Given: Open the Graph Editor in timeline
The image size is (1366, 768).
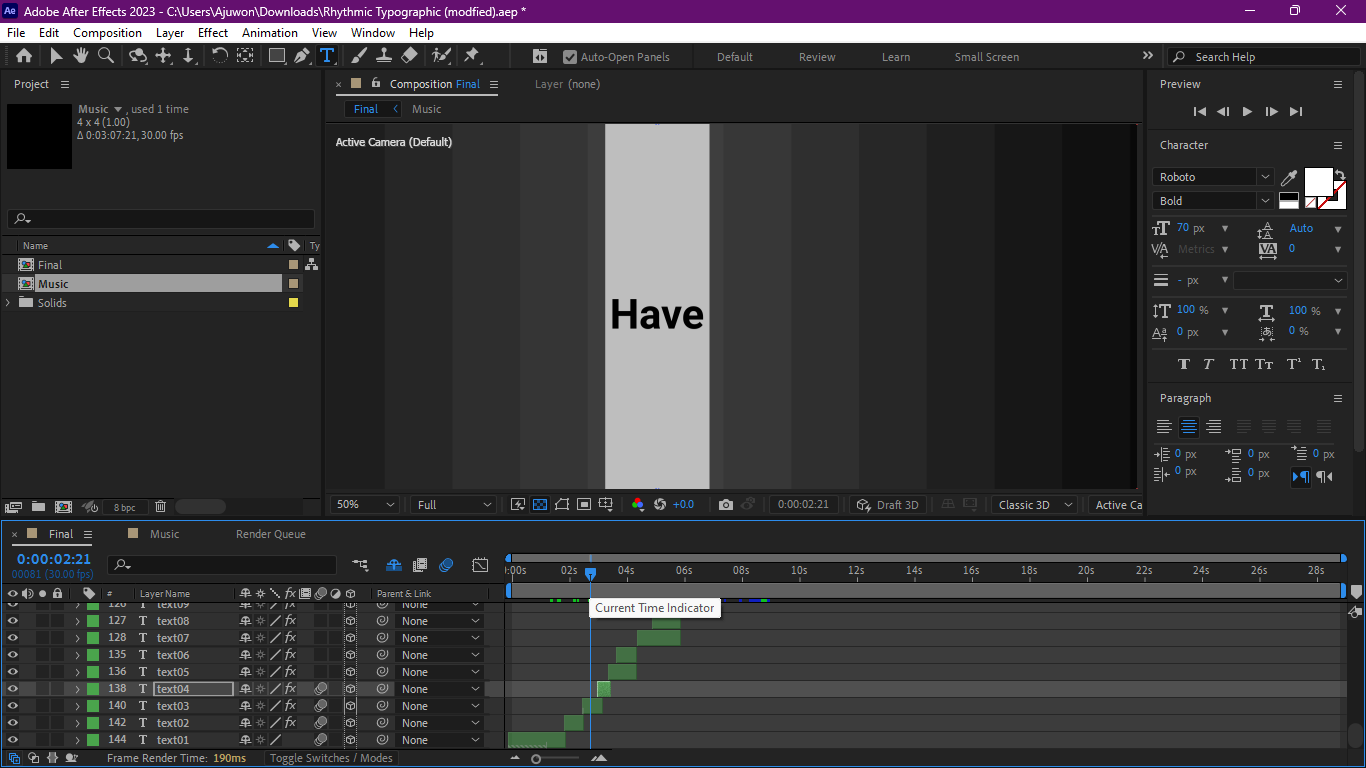Looking at the screenshot, I should tap(480, 565).
